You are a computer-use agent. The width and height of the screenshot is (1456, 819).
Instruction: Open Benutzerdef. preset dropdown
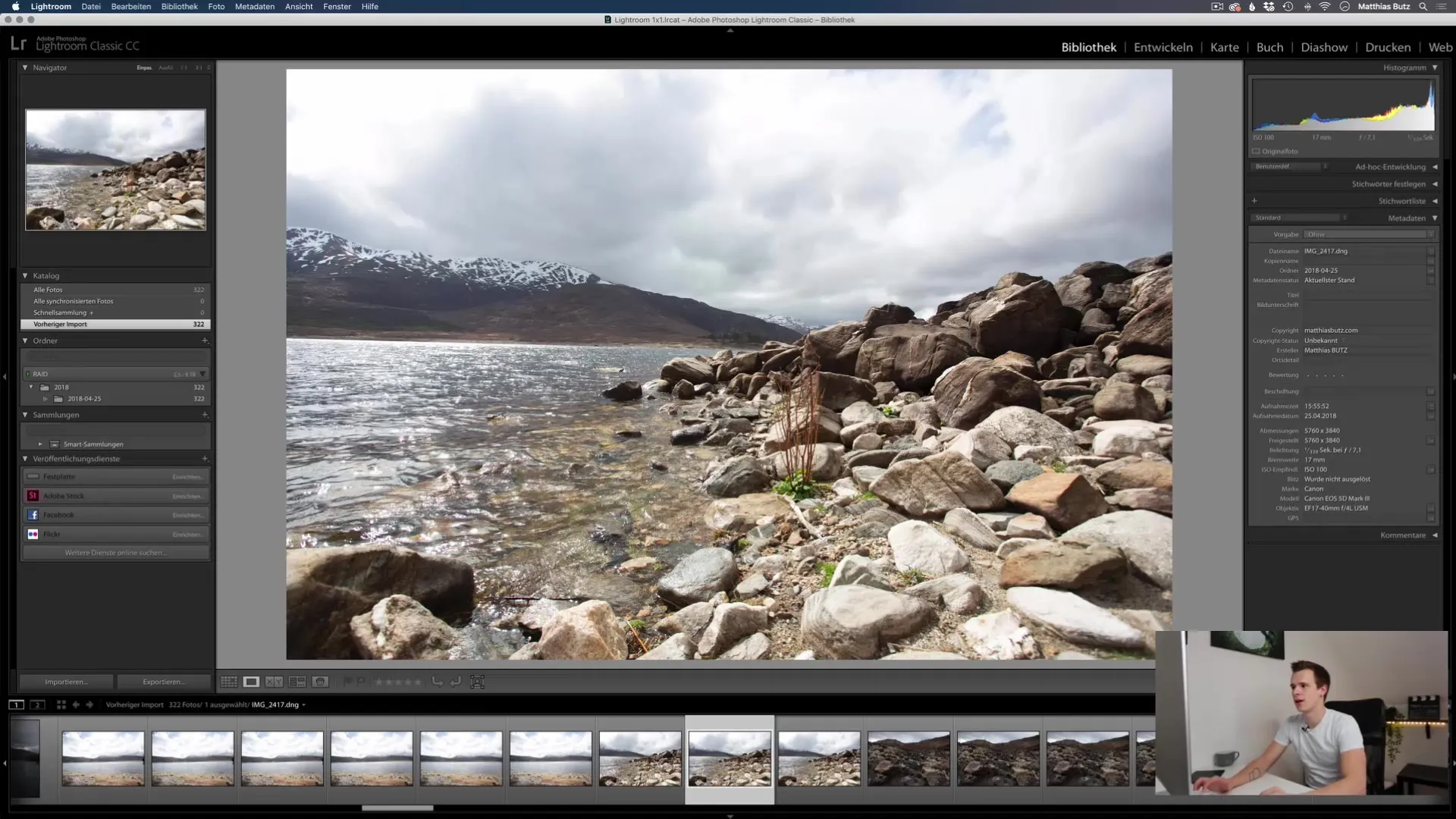coord(1291,166)
